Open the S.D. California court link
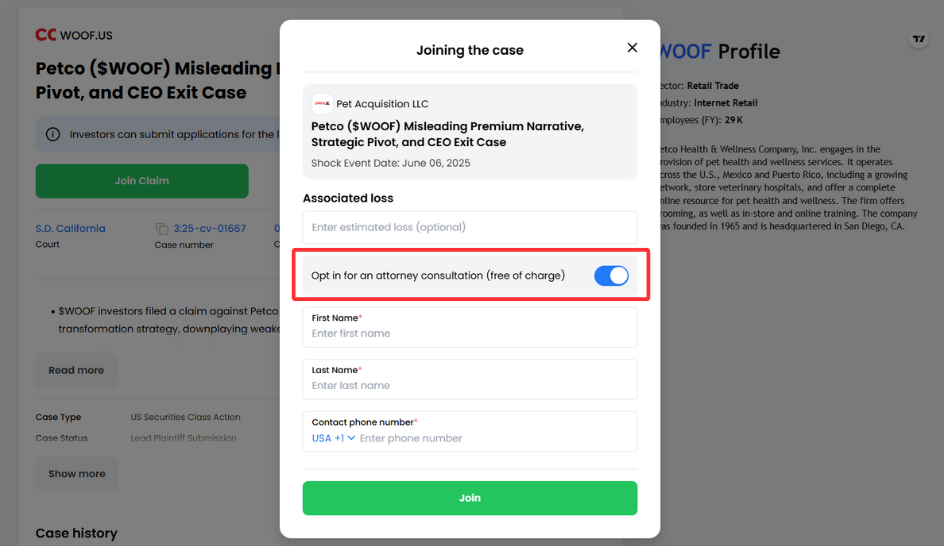 [x=70, y=228]
